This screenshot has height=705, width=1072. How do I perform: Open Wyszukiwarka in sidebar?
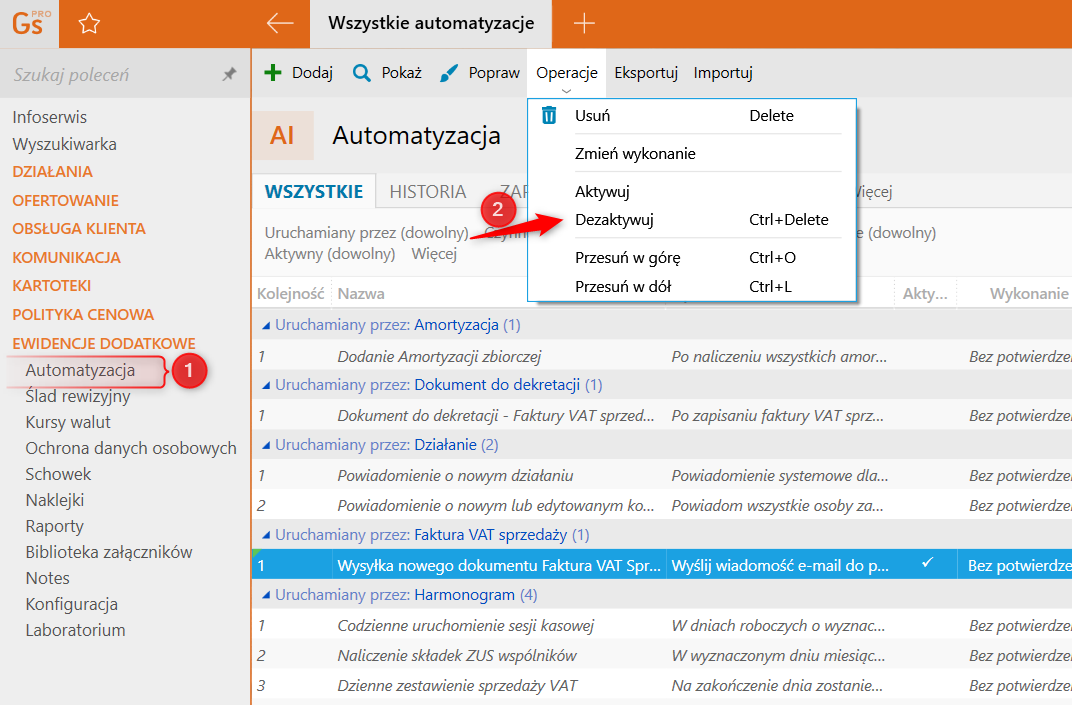click(64, 144)
